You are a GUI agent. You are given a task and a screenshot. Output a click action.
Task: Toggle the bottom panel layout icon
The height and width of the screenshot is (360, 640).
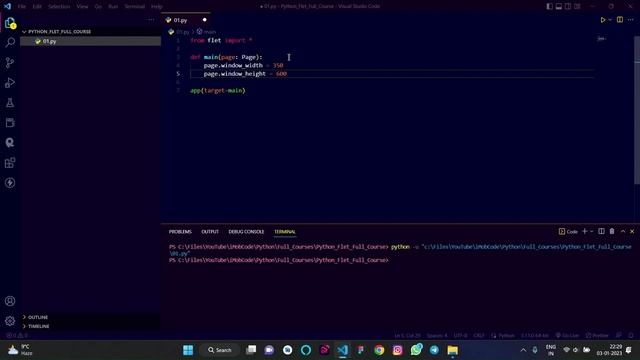click(559, 6)
